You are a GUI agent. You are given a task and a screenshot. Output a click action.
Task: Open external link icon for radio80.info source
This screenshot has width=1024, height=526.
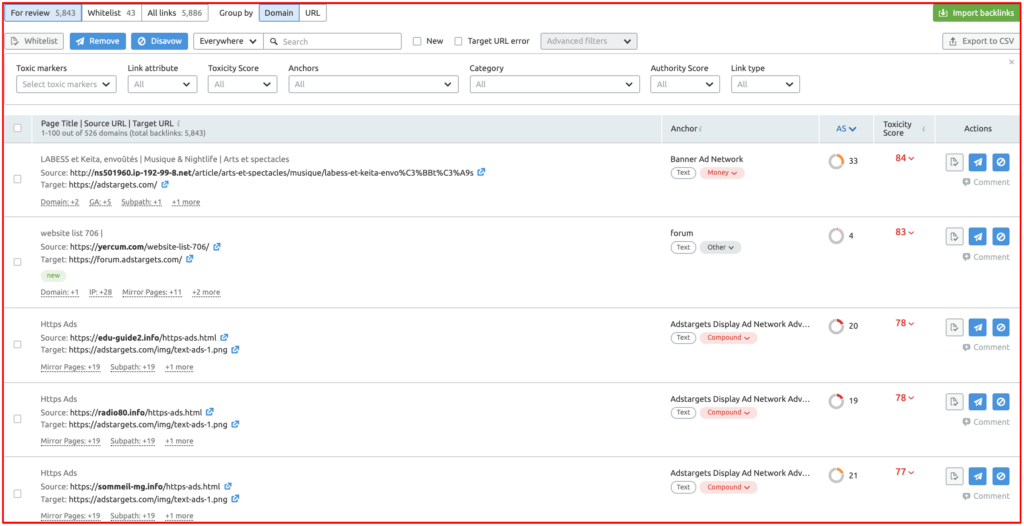[x=210, y=412]
